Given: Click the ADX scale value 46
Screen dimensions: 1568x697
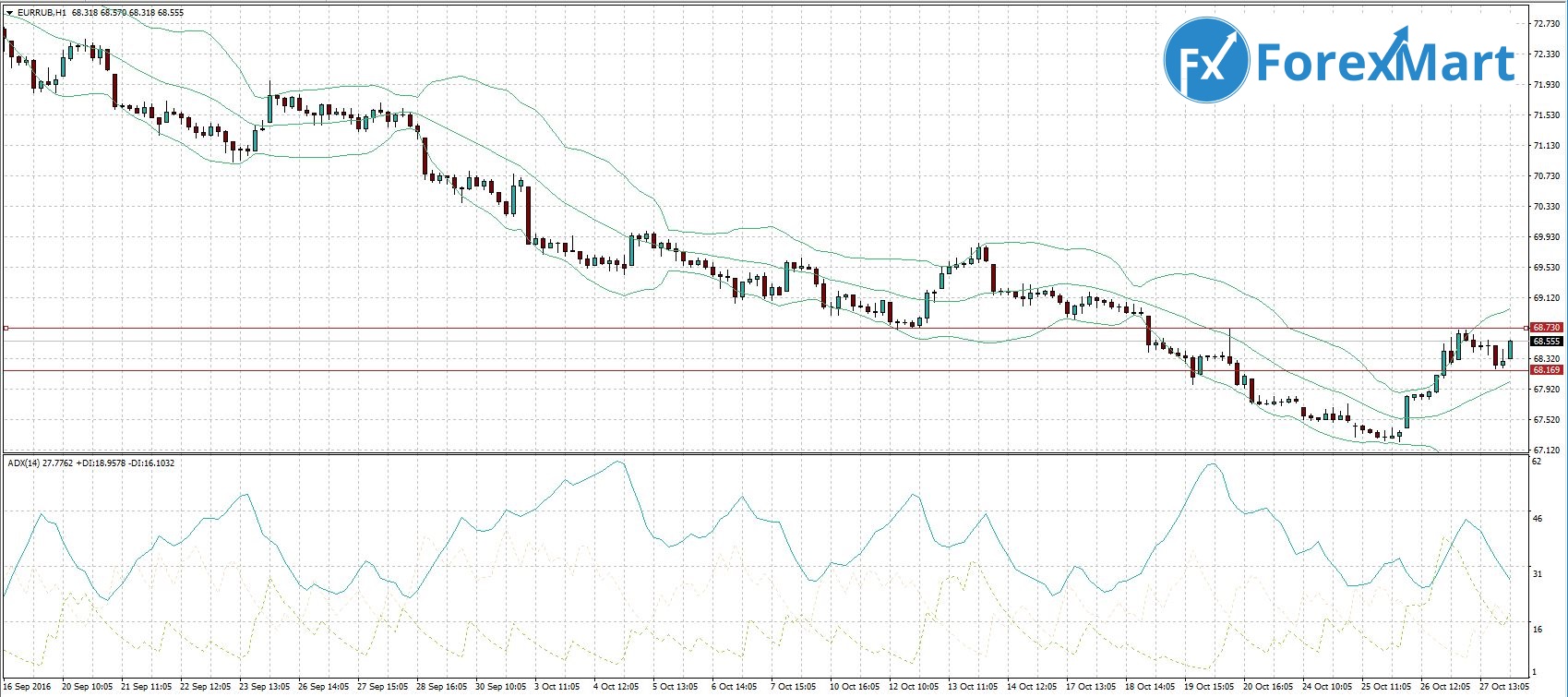Looking at the screenshot, I should pos(1537,518).
